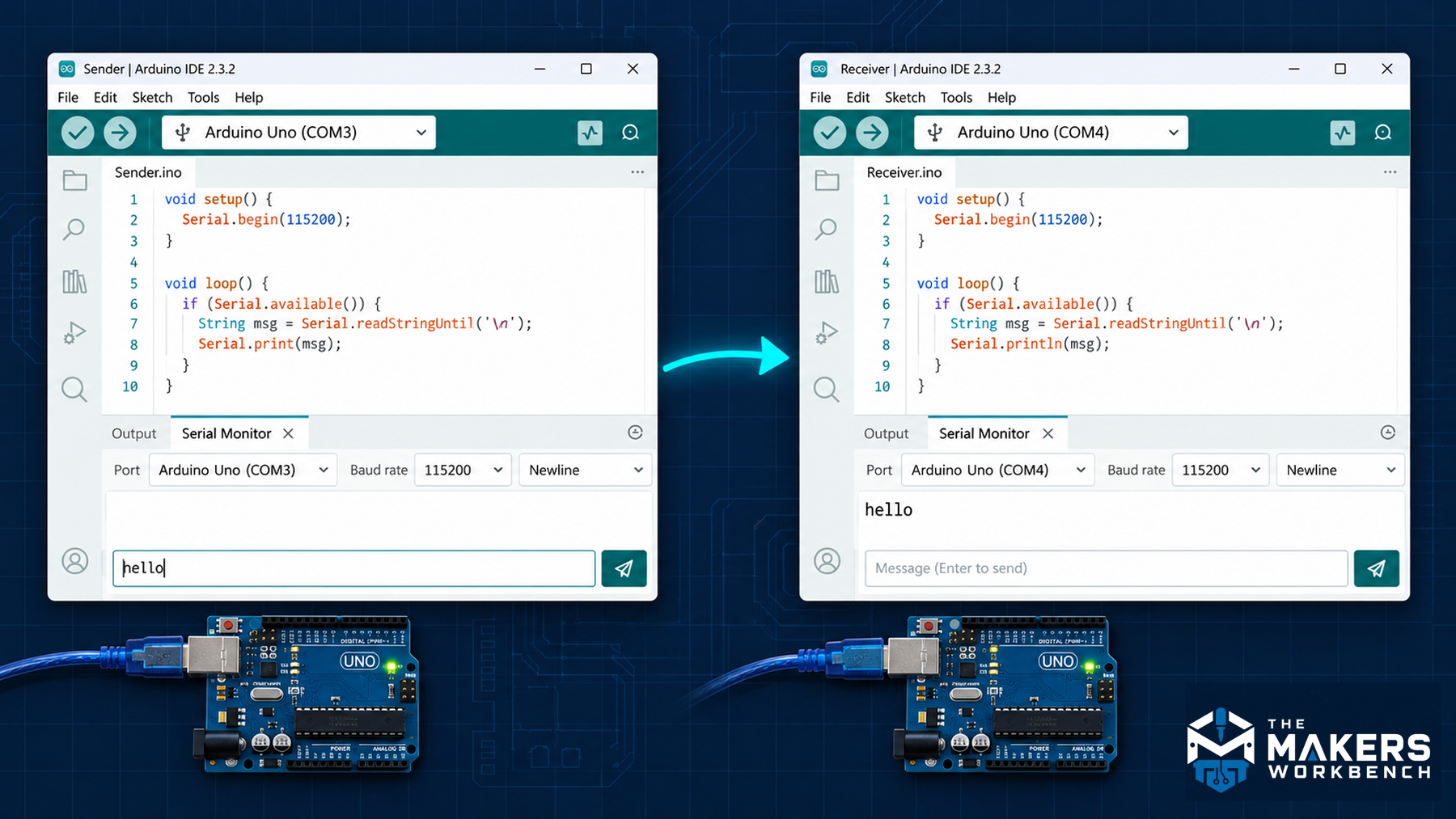Open Boards Manager icon in Receiver sidebar
The image size is (1456, 819).
point(826,229)
